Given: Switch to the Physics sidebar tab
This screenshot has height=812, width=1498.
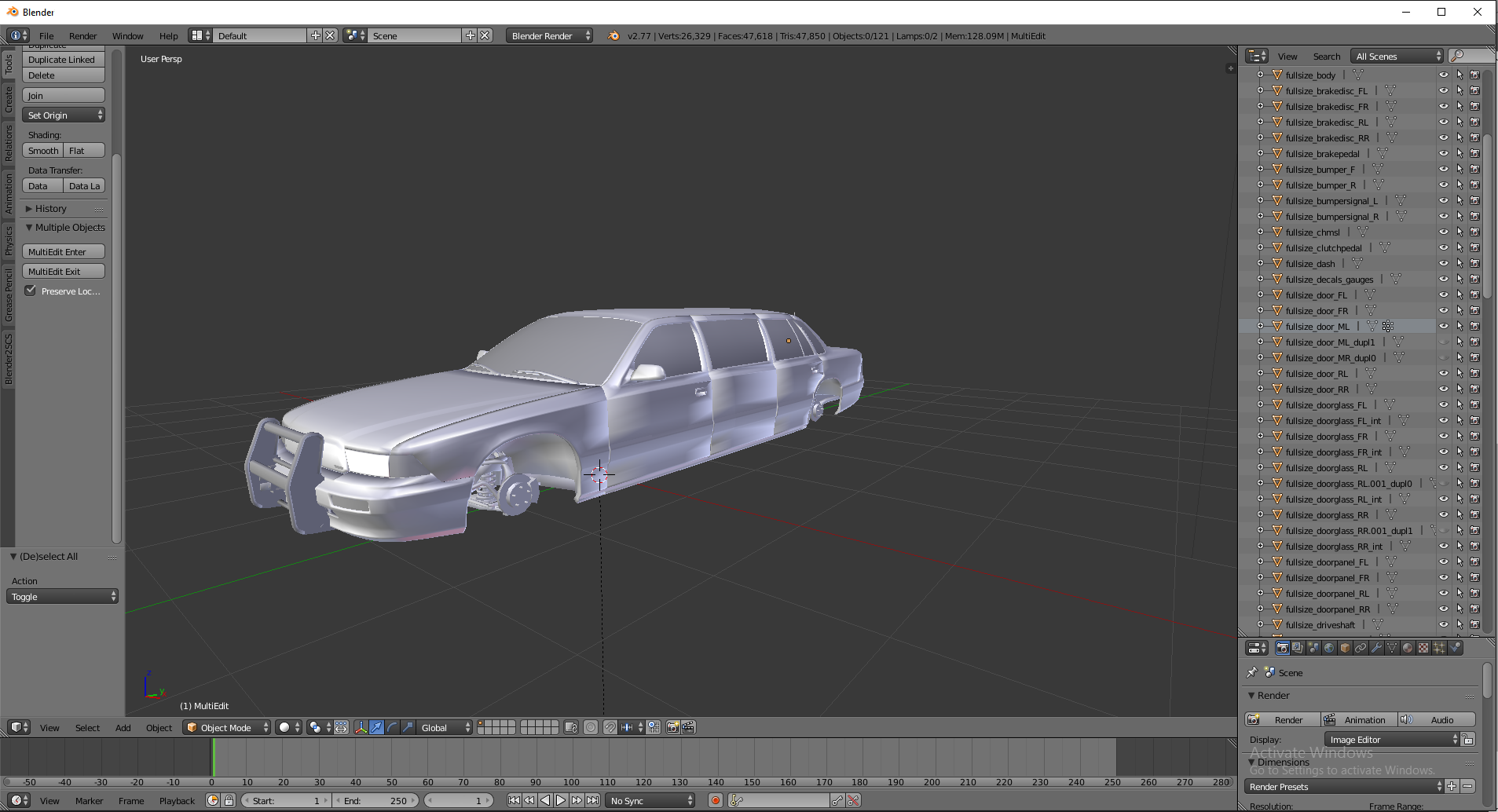Looking at the screenshot, I should click(9, 240).
